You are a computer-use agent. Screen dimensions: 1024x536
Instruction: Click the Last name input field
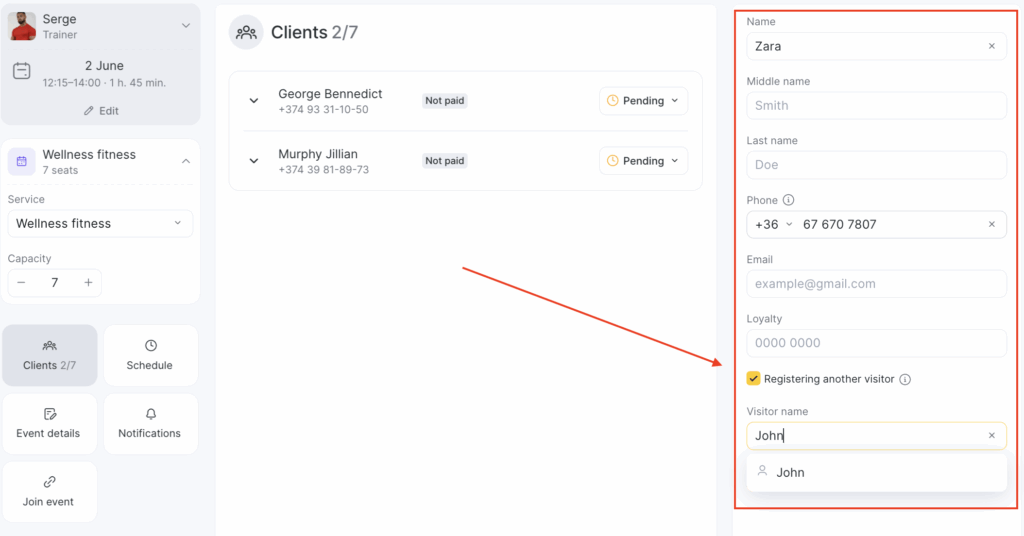pyautogui.click(x=876, y=165)
